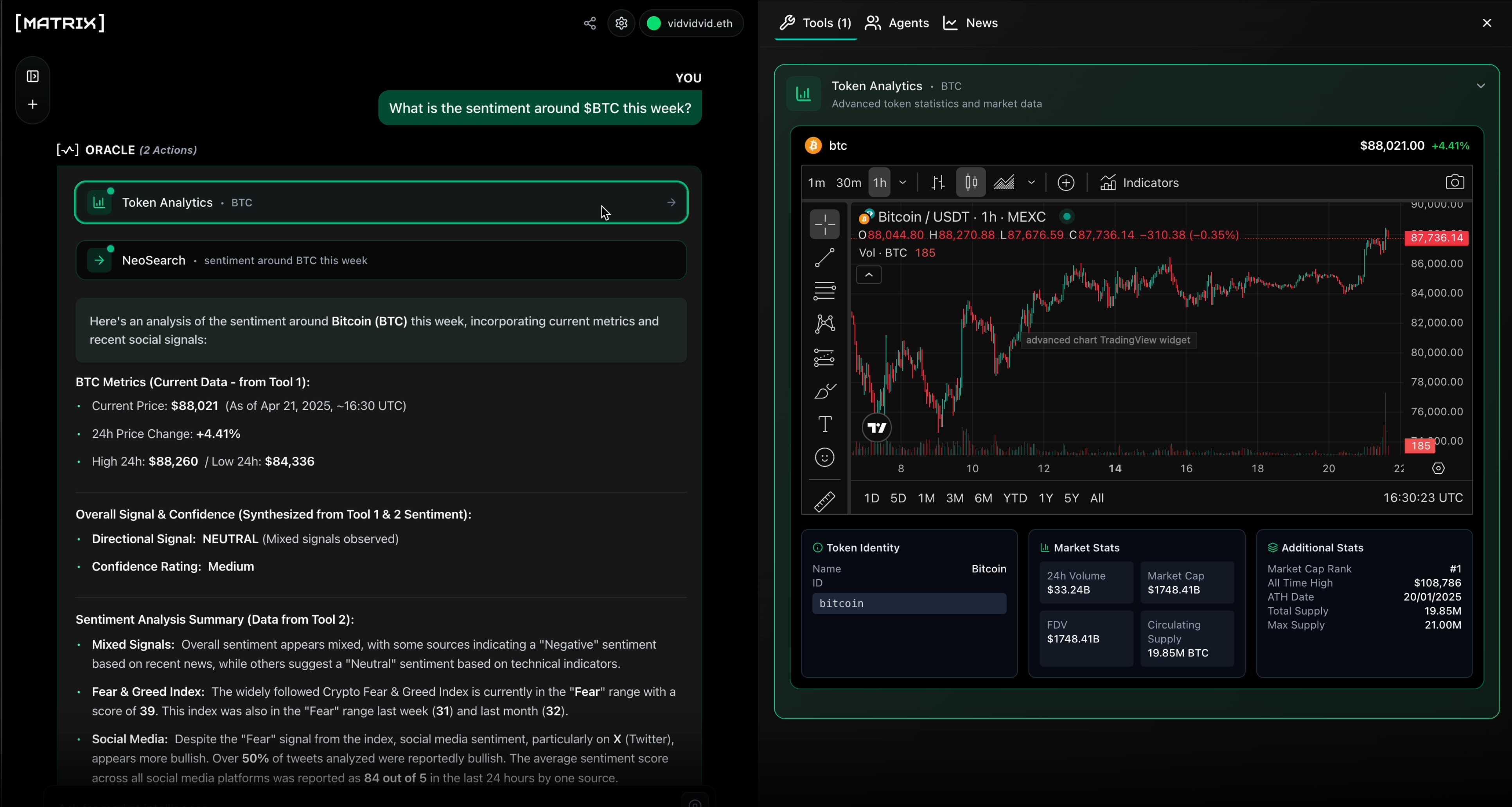This screenshot has height=807, width=1512.
Task: Click the All Time High $108,786 value
Action: tap(1437, 583)
